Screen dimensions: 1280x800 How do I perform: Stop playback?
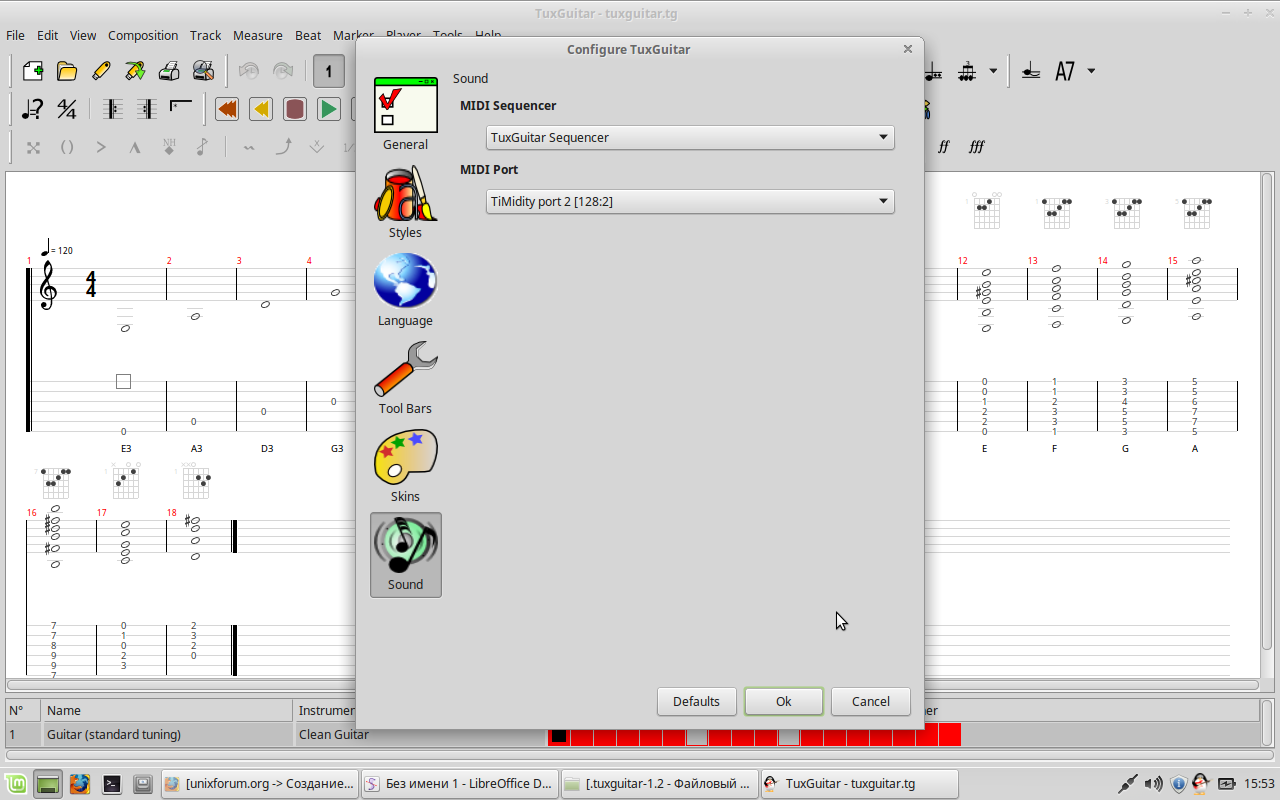pos(295,109)
